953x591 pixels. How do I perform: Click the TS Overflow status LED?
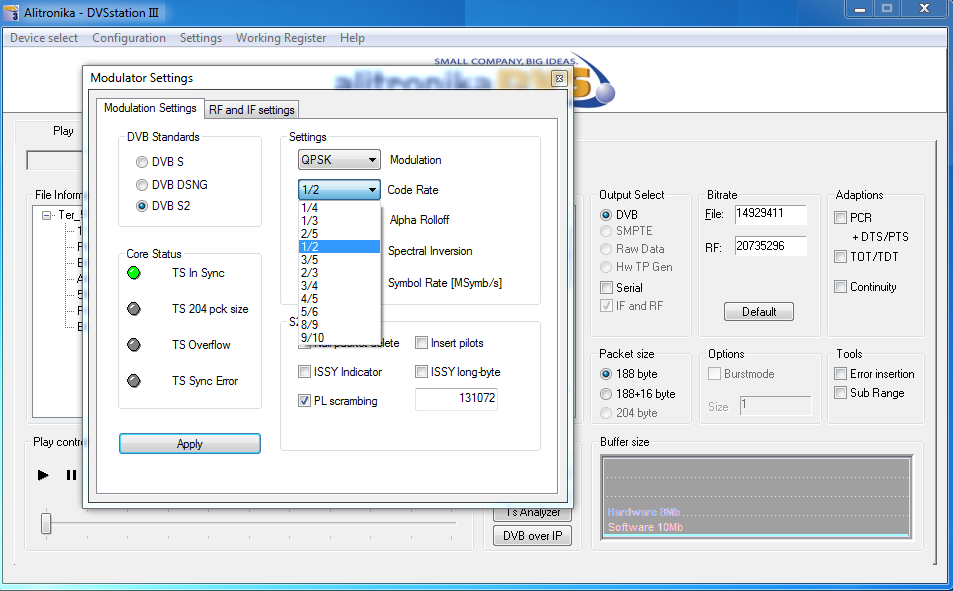135,345
